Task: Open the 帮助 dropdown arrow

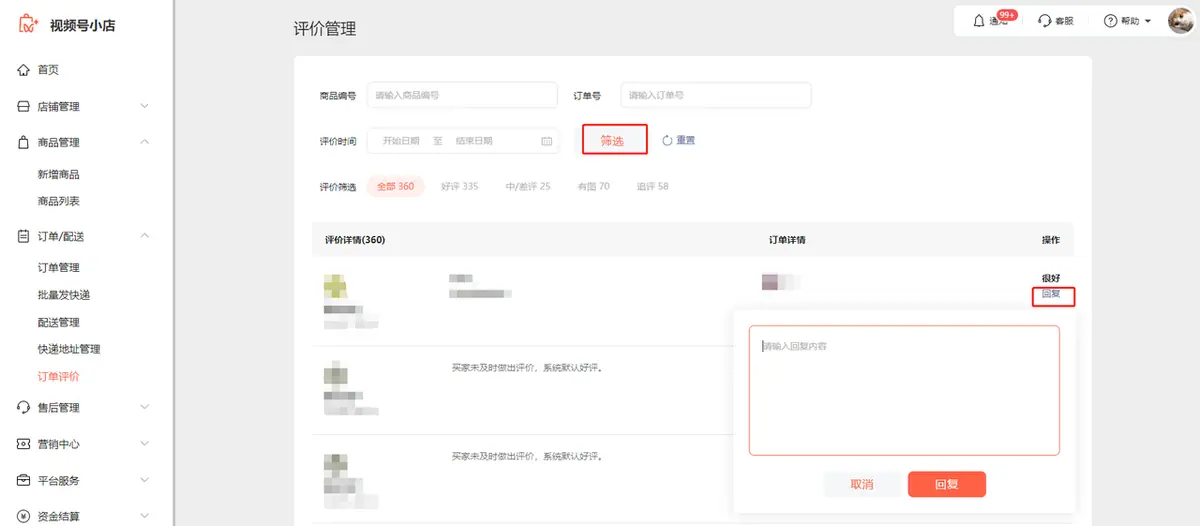Action: pyautogui.click(x=1148, y=21)
